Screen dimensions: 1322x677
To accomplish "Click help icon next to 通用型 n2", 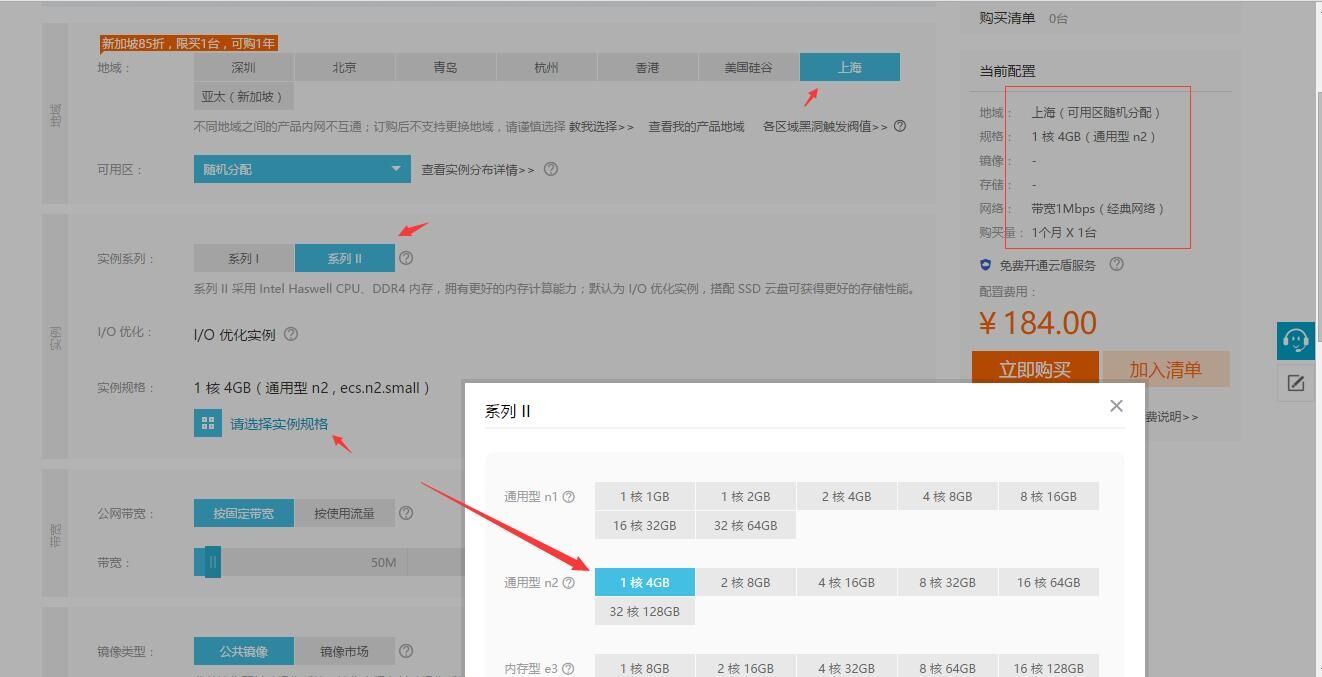I will tap(569, 583).
